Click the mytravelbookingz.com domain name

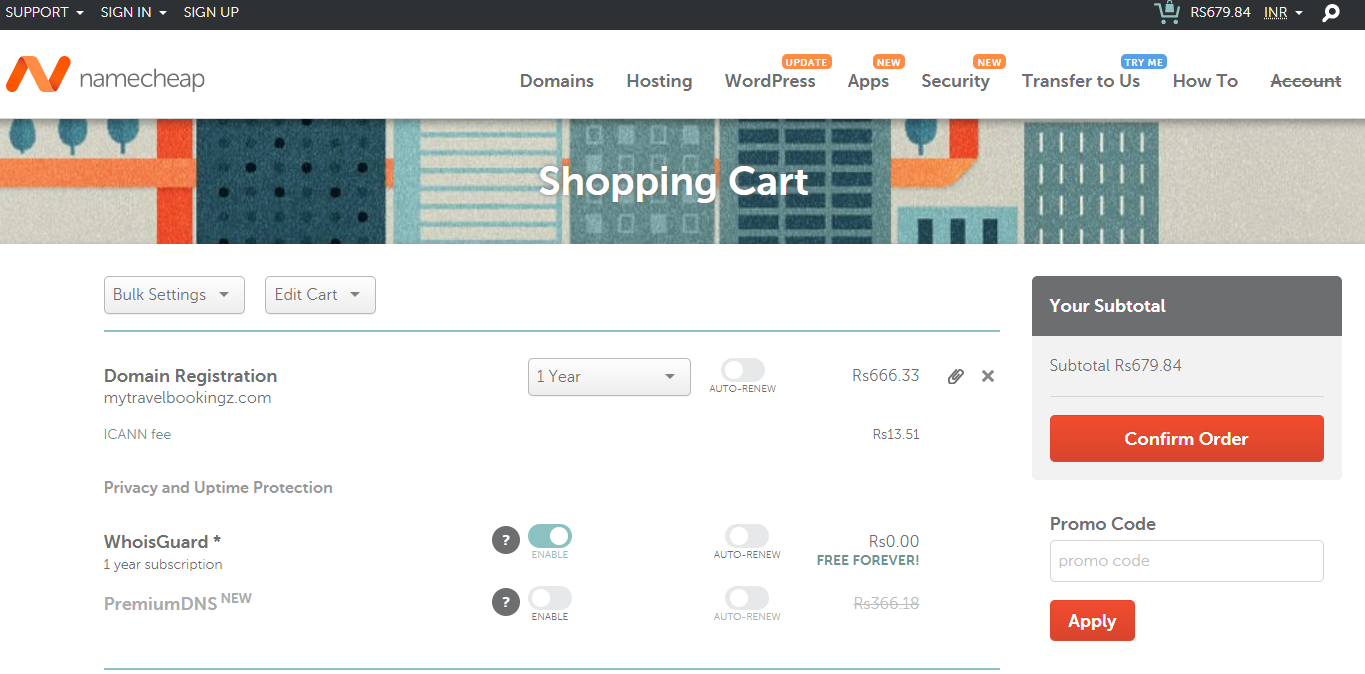click(188, 398)
